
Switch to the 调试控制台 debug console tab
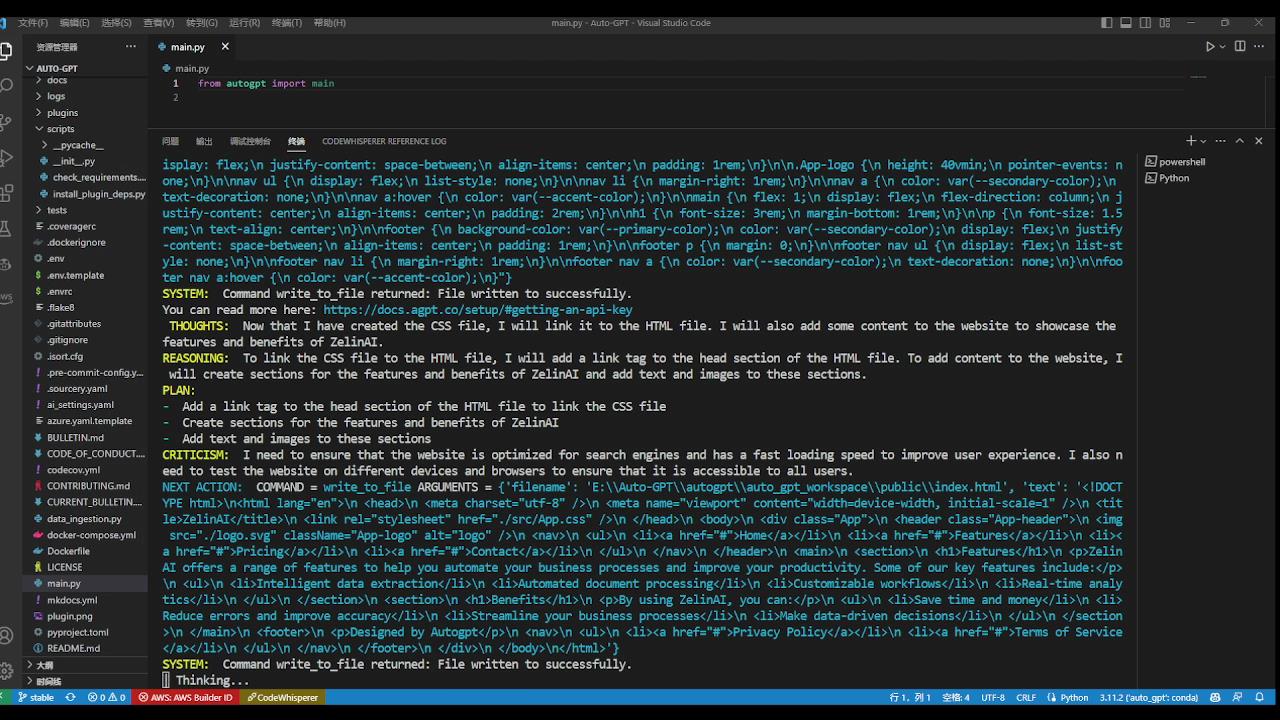click(x=250, y=141)
